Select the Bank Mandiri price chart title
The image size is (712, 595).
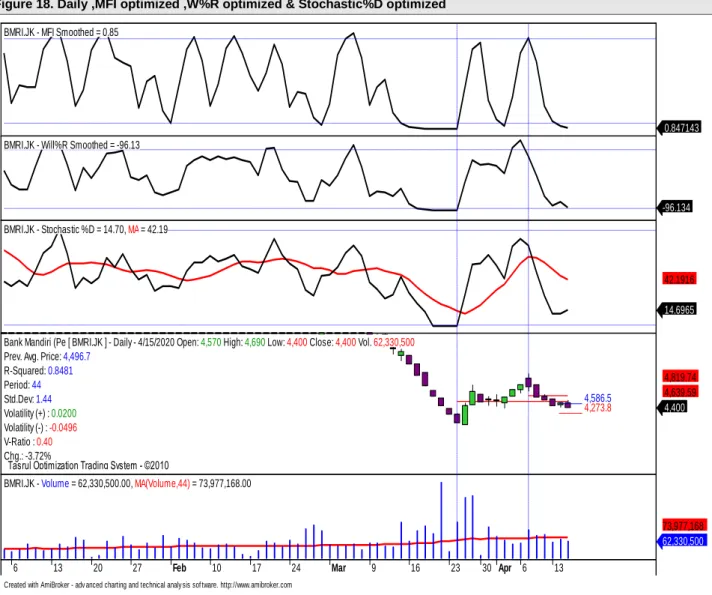coord(209,342)
